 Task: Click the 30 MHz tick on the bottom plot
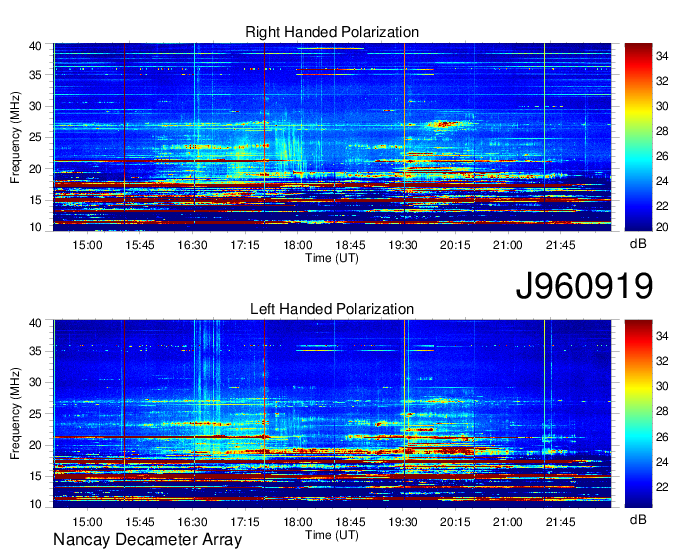36,382
